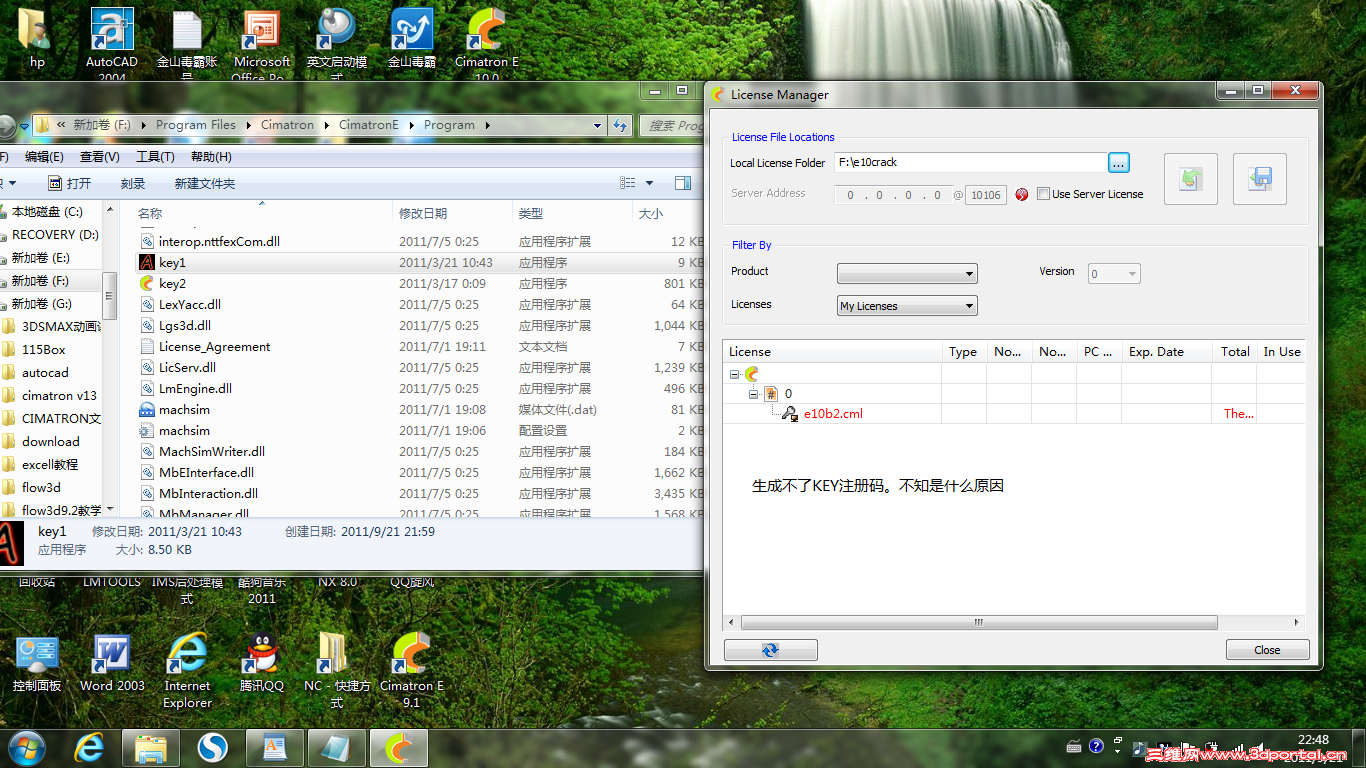Select the e10b2.cml license entry
This screenshot has width=1366, height=768.
(x=832, y=414)
